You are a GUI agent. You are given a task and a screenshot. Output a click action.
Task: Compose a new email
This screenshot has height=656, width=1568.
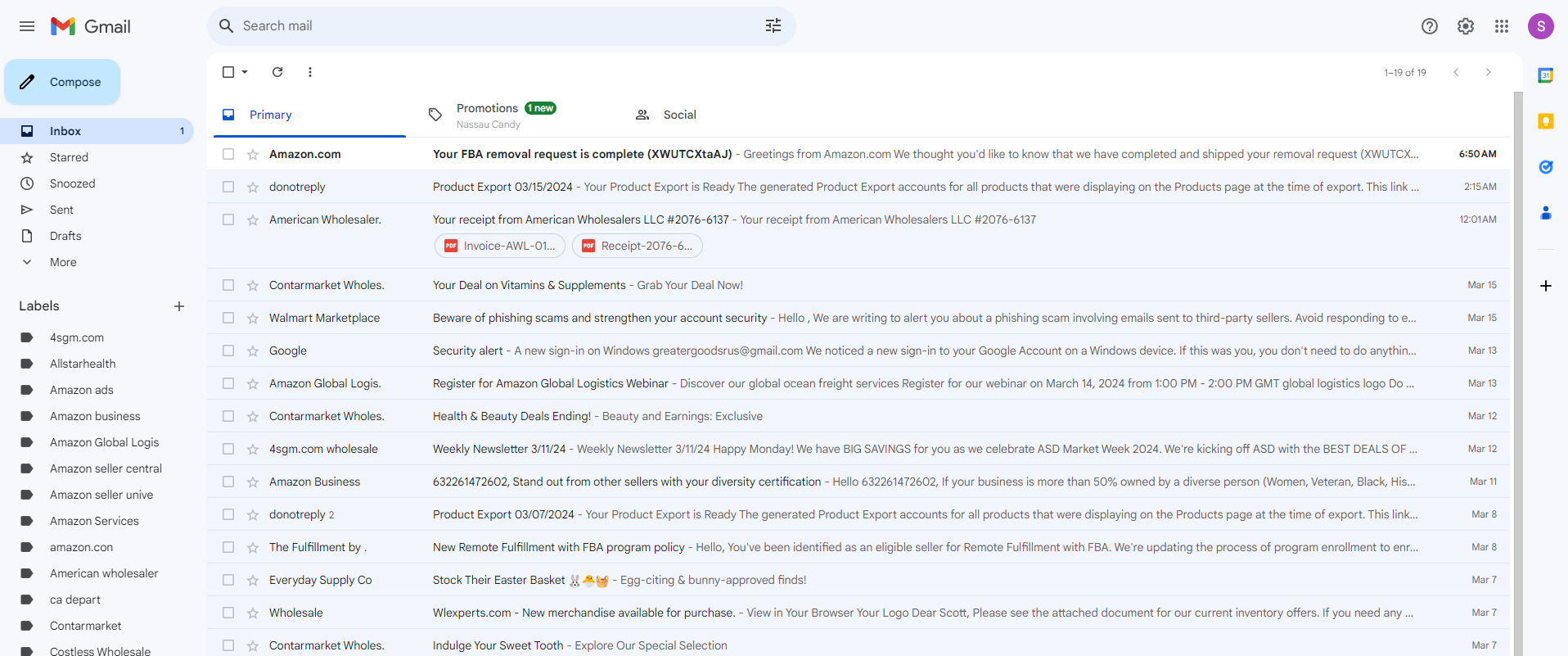tap(62, 82)
